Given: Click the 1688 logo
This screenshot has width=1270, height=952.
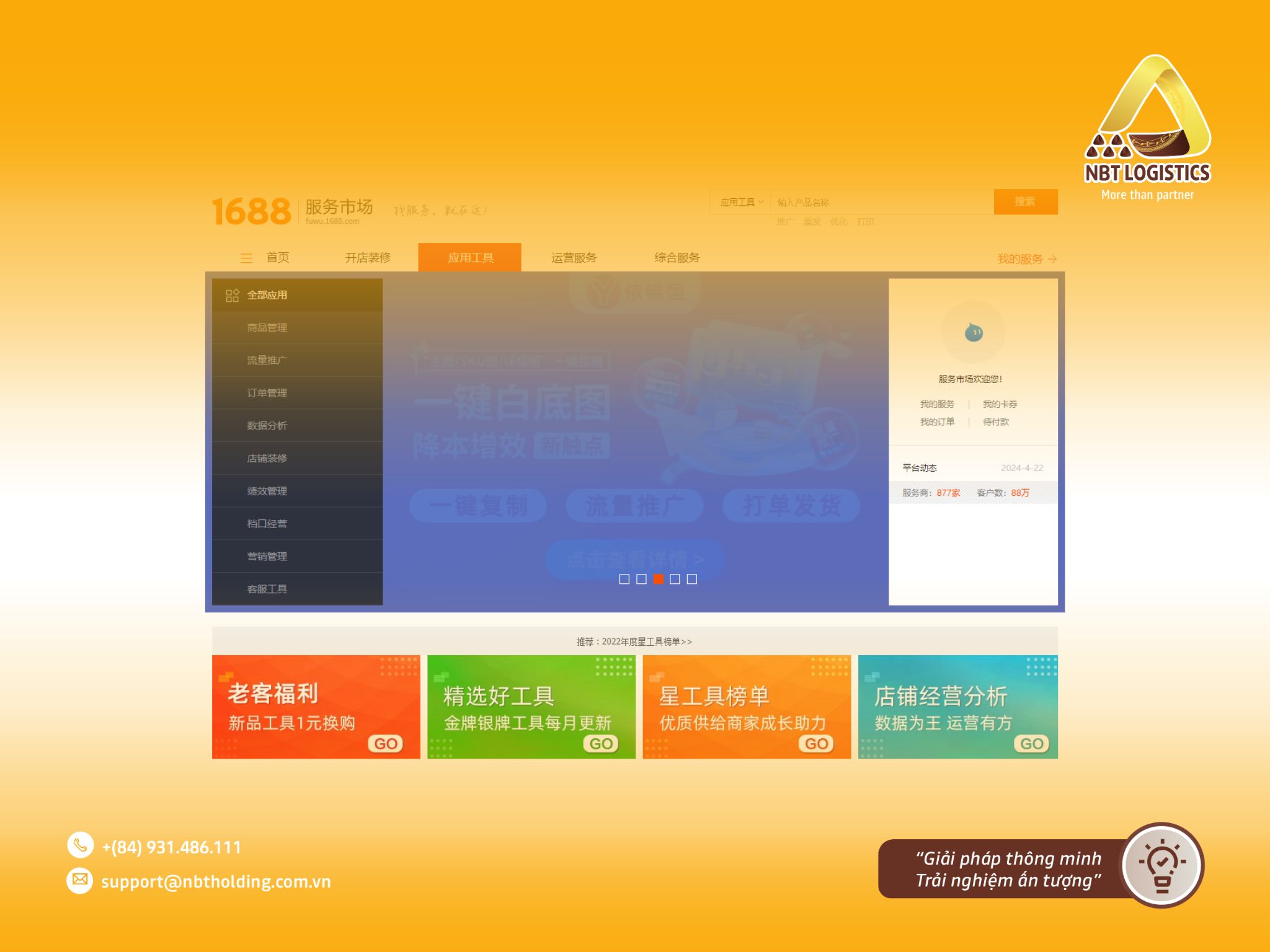Looking at the screenshot, I should pos(251,211).
